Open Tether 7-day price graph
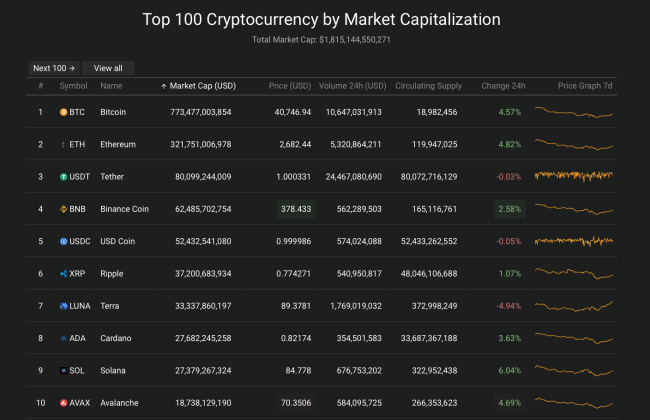This screenshot has width=650, height=420. point(574,176)
